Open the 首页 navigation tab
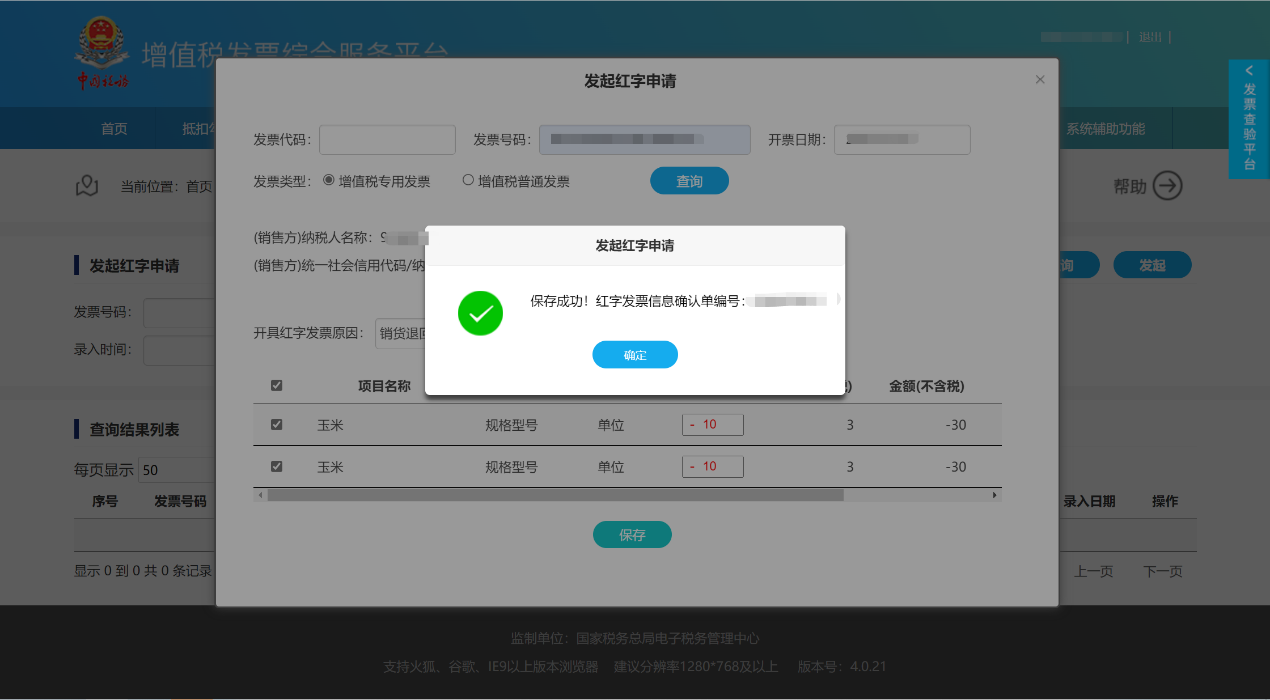The width and height of the screenshot is (1270, 700). [x=114, y=128]
